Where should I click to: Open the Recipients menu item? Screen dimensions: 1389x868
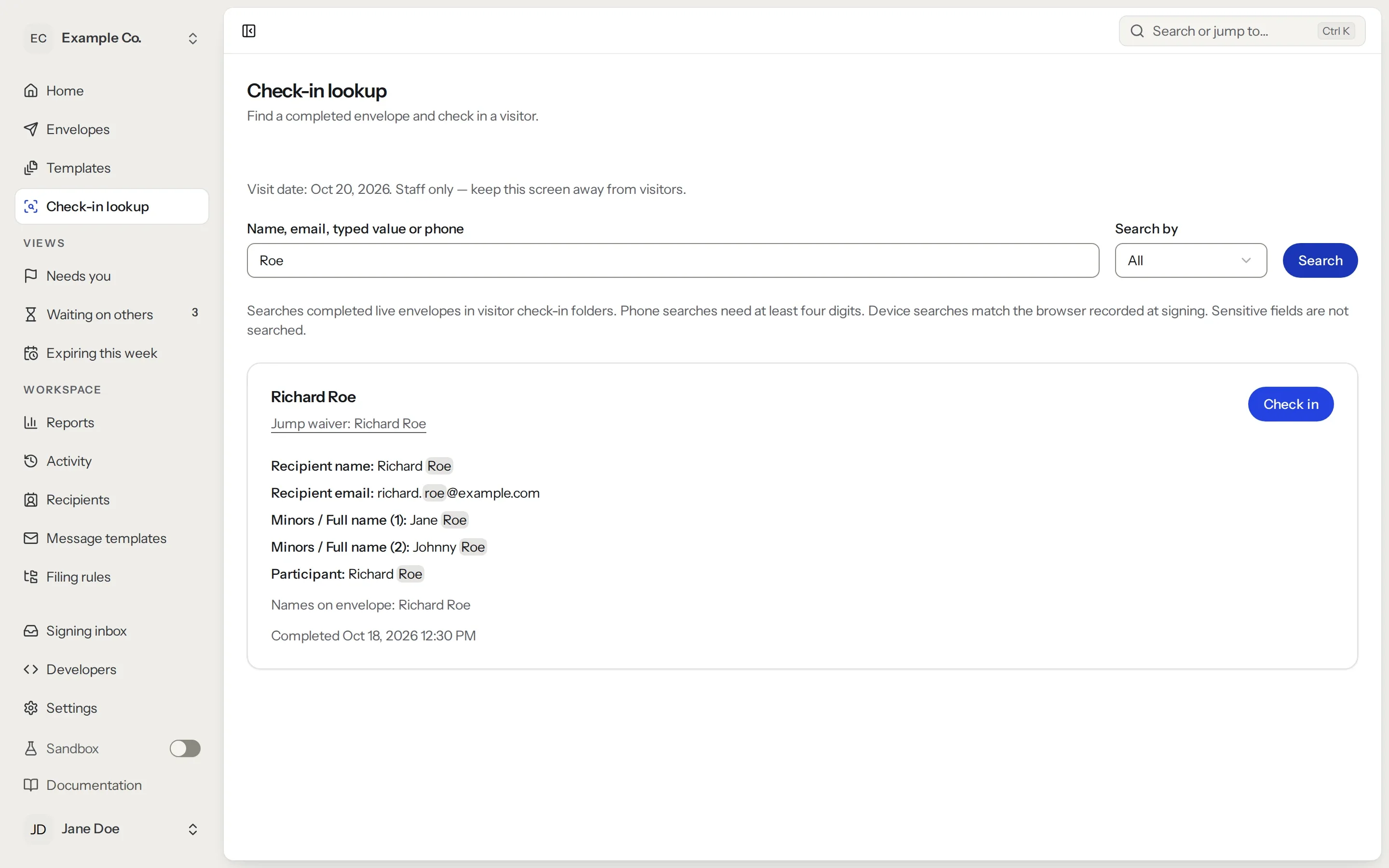(112, 500)
